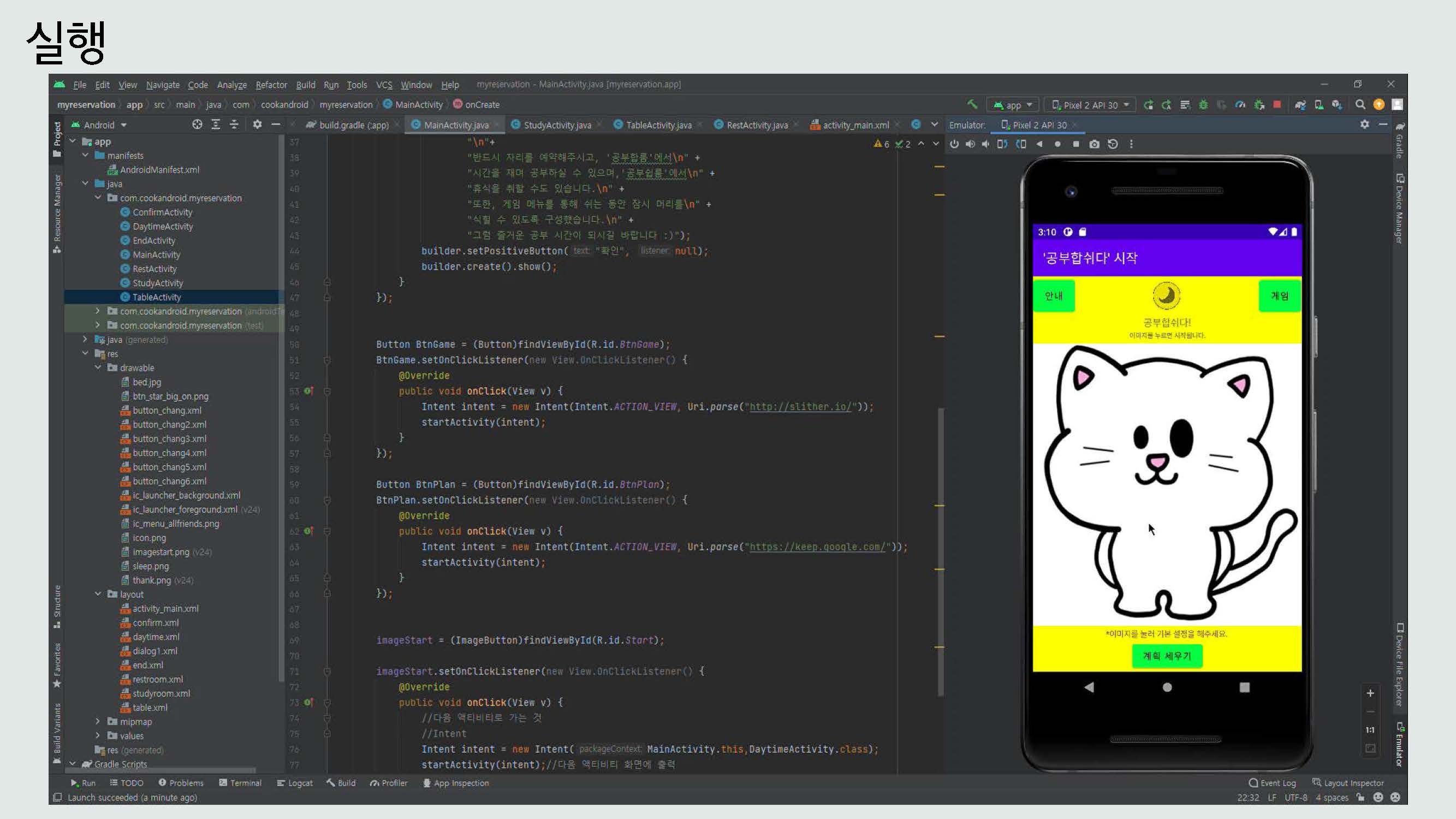1456x819 pixels.
Task: Click the emulator Home circle below the app
Action: coord(1167,687)
